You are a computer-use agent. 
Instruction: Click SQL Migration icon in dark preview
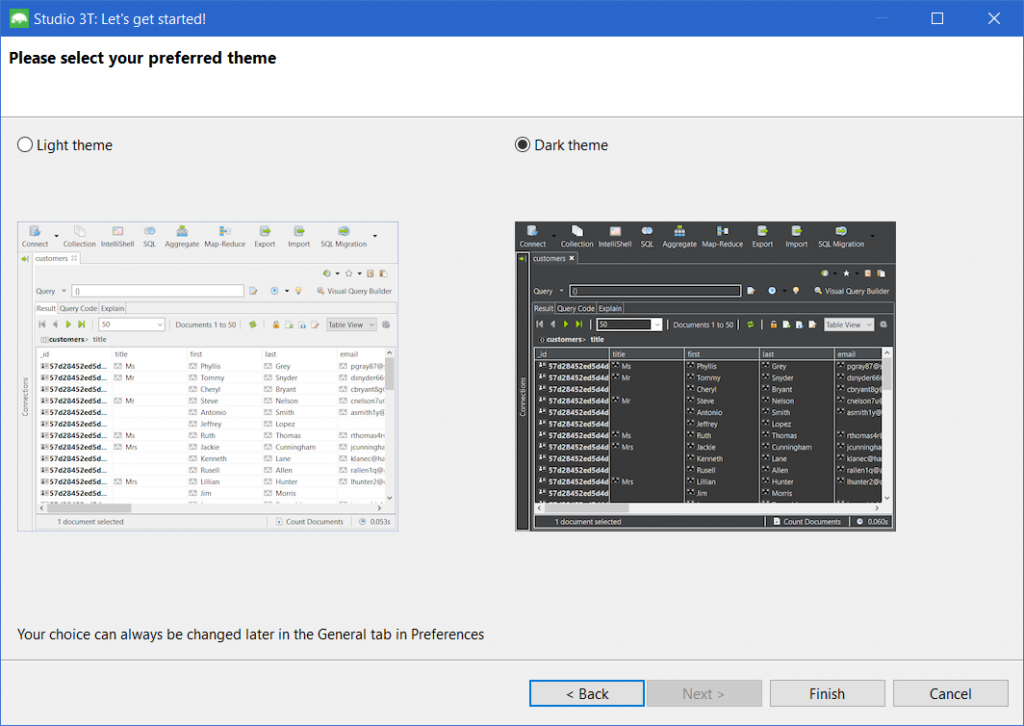(x=841, y=231)
